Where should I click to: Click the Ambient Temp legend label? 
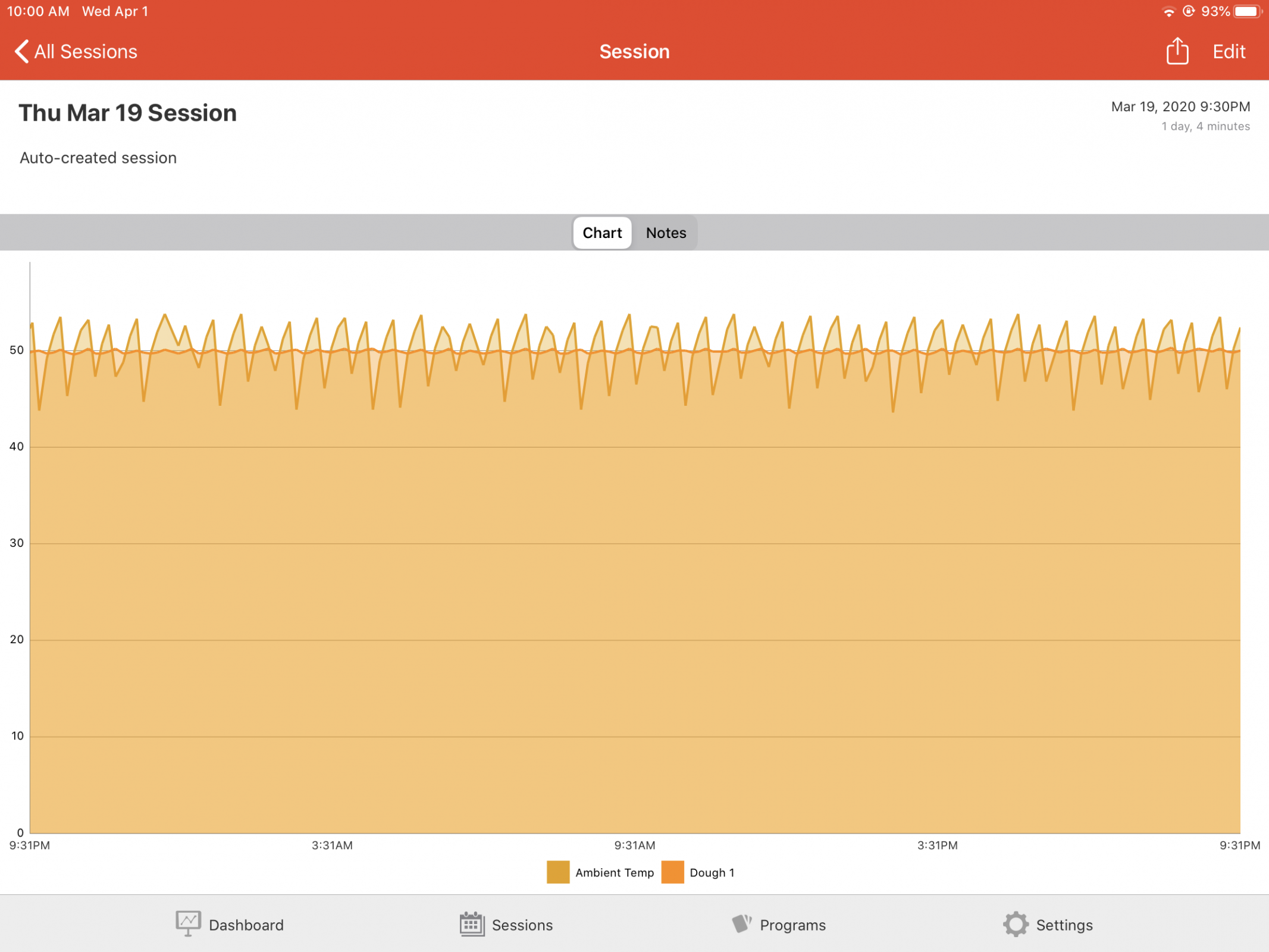coord(614,873)
